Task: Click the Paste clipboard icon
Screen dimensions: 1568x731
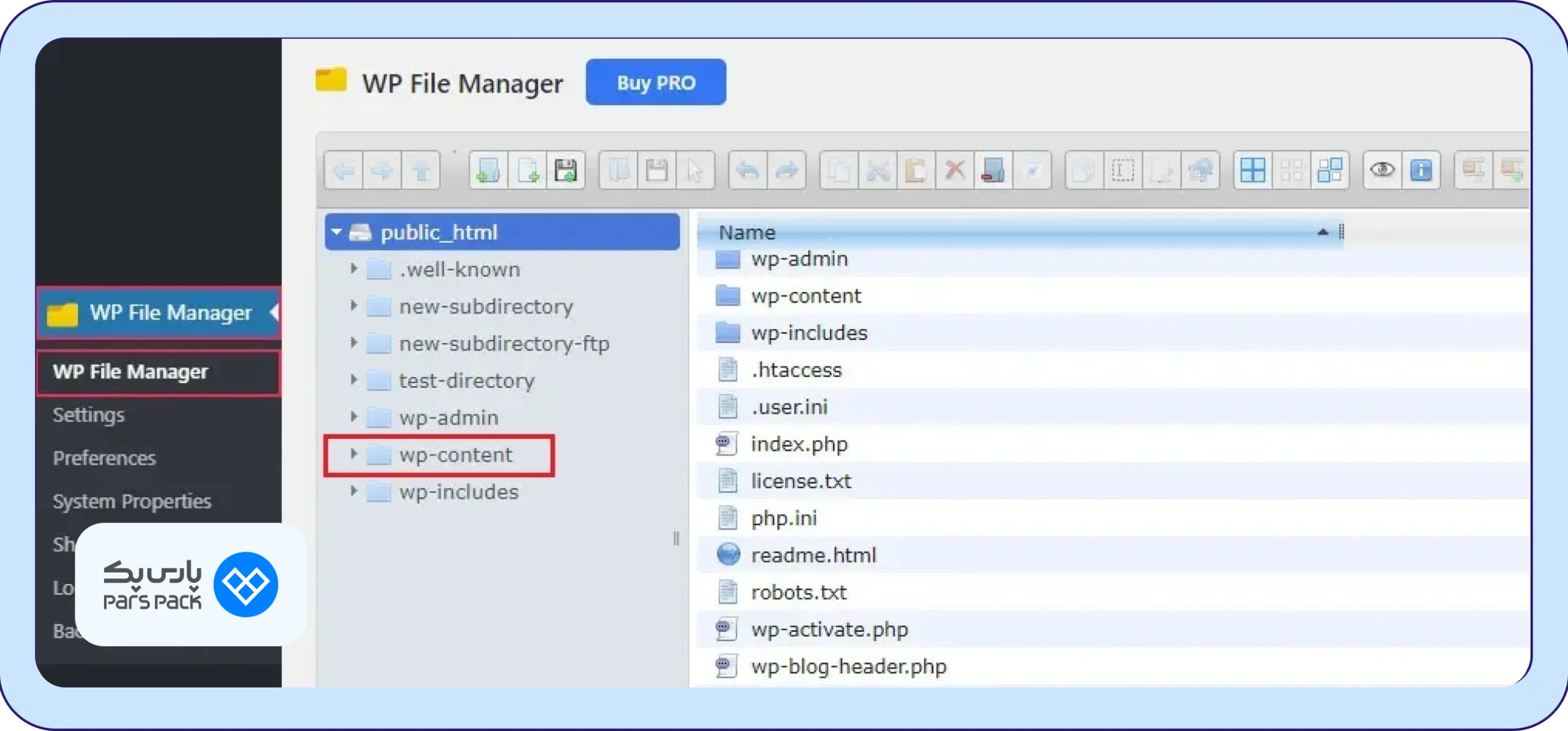Action: 916,170
